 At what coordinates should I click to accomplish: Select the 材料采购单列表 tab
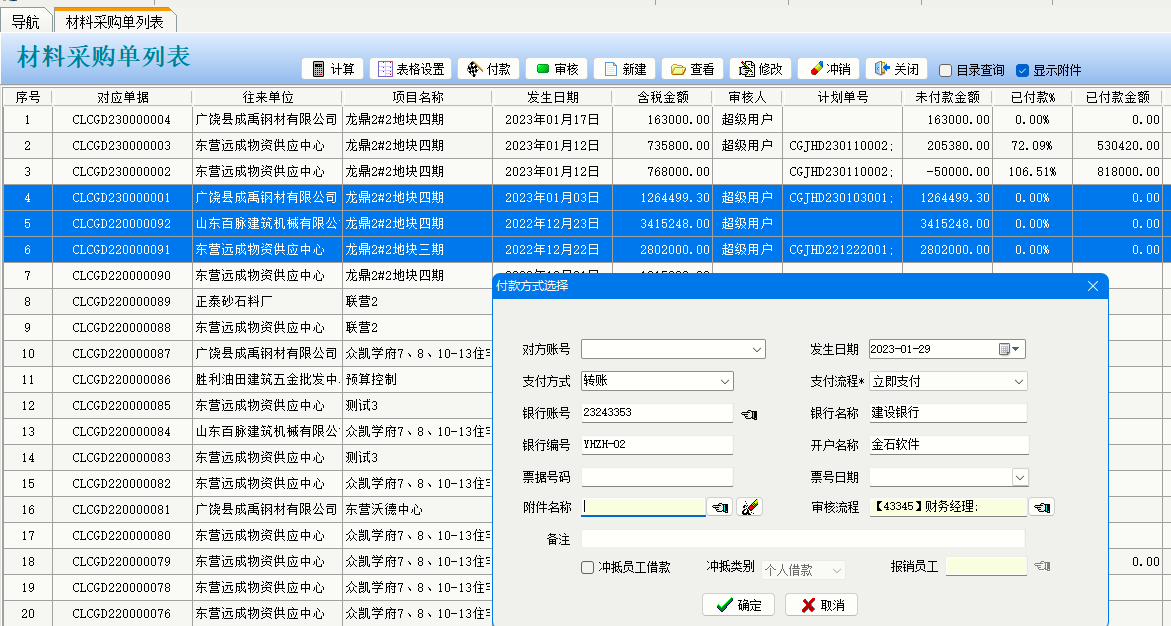[114, 21]
